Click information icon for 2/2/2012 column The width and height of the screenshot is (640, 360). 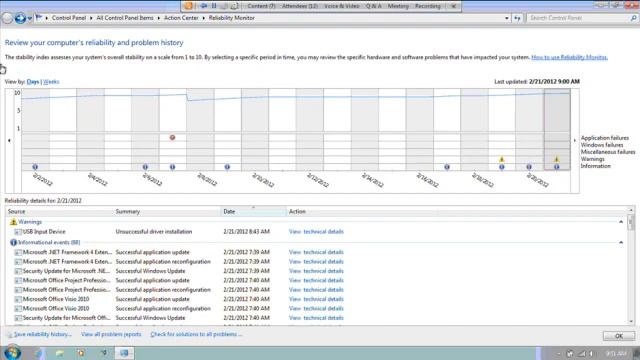(35, 167)
